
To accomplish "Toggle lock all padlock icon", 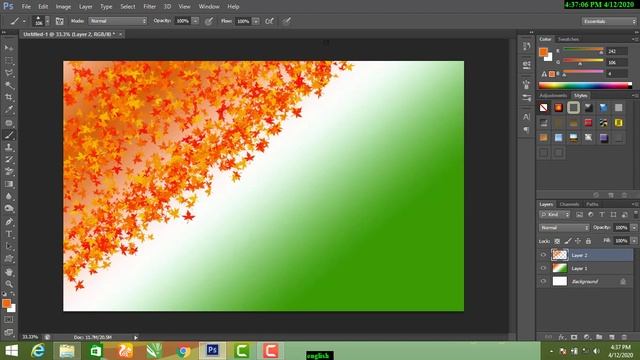I will [588, 241].
